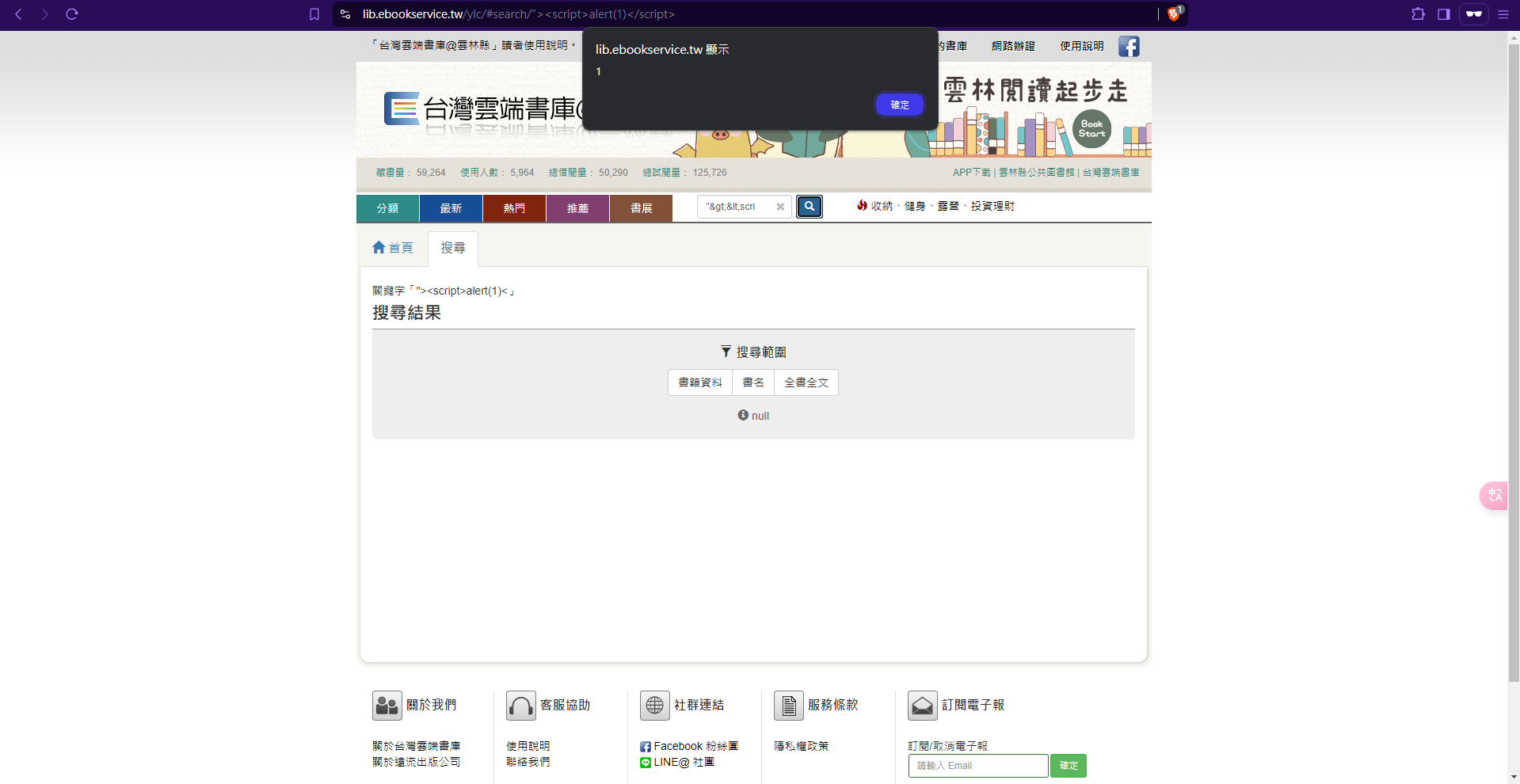Click the 關於我們 people icon

pyautogui.click(x=387, y=705)
